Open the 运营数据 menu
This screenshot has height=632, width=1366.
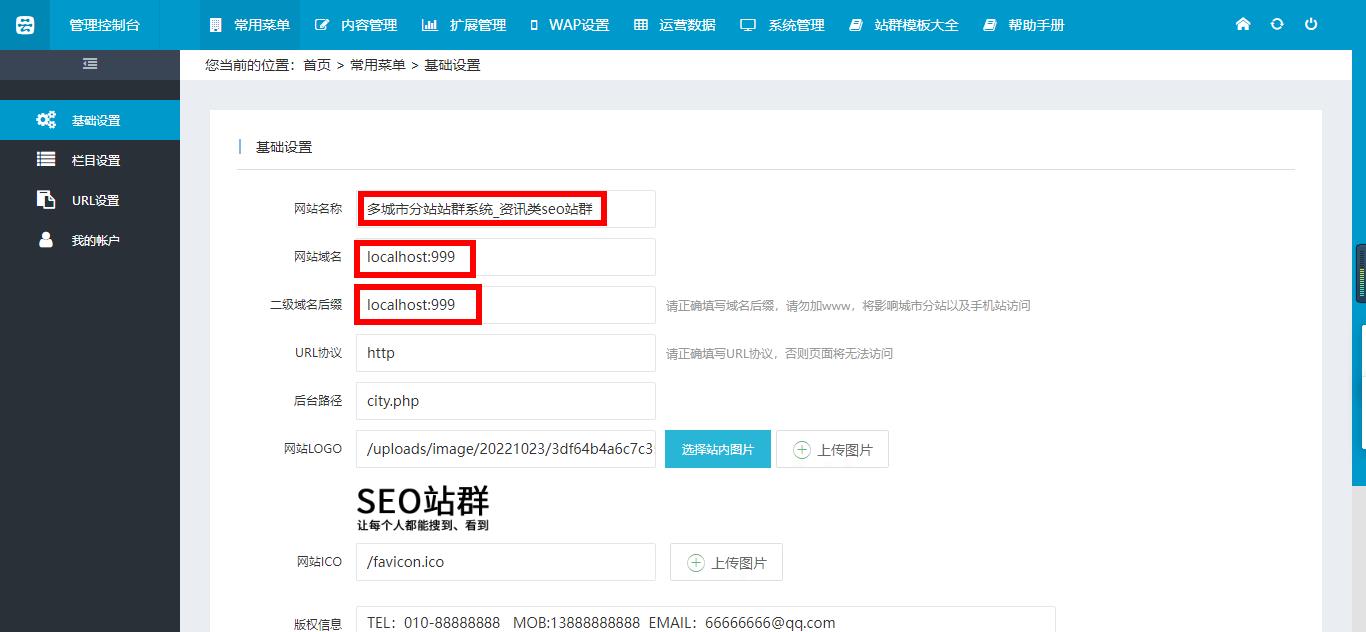675,25
